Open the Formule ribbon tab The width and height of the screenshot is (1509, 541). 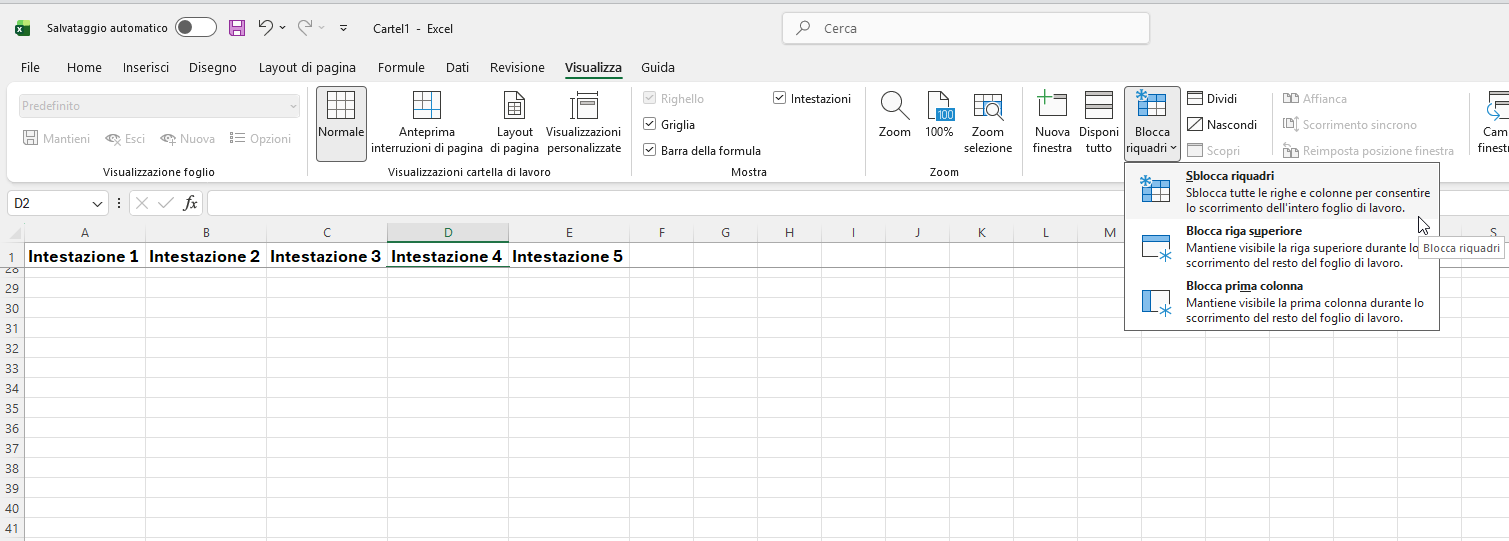(x=401, y=68)
